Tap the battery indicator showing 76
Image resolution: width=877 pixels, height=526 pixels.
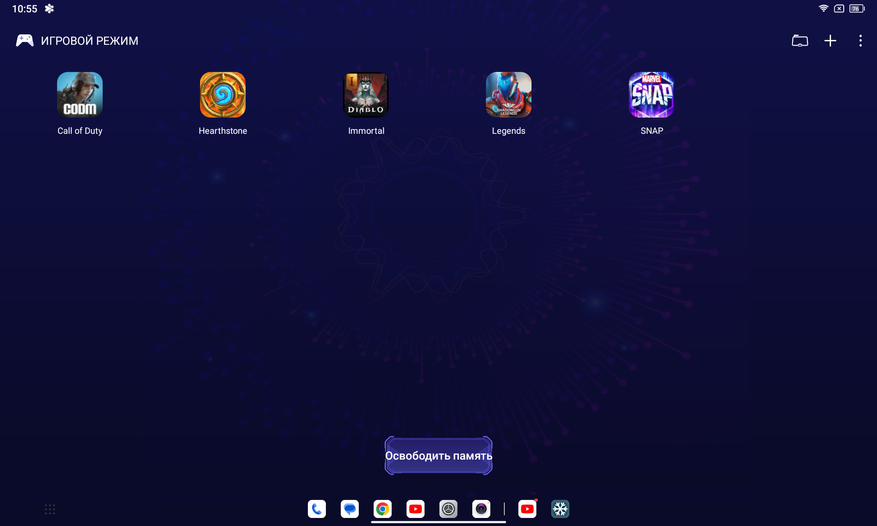click(x=857, y=8)
